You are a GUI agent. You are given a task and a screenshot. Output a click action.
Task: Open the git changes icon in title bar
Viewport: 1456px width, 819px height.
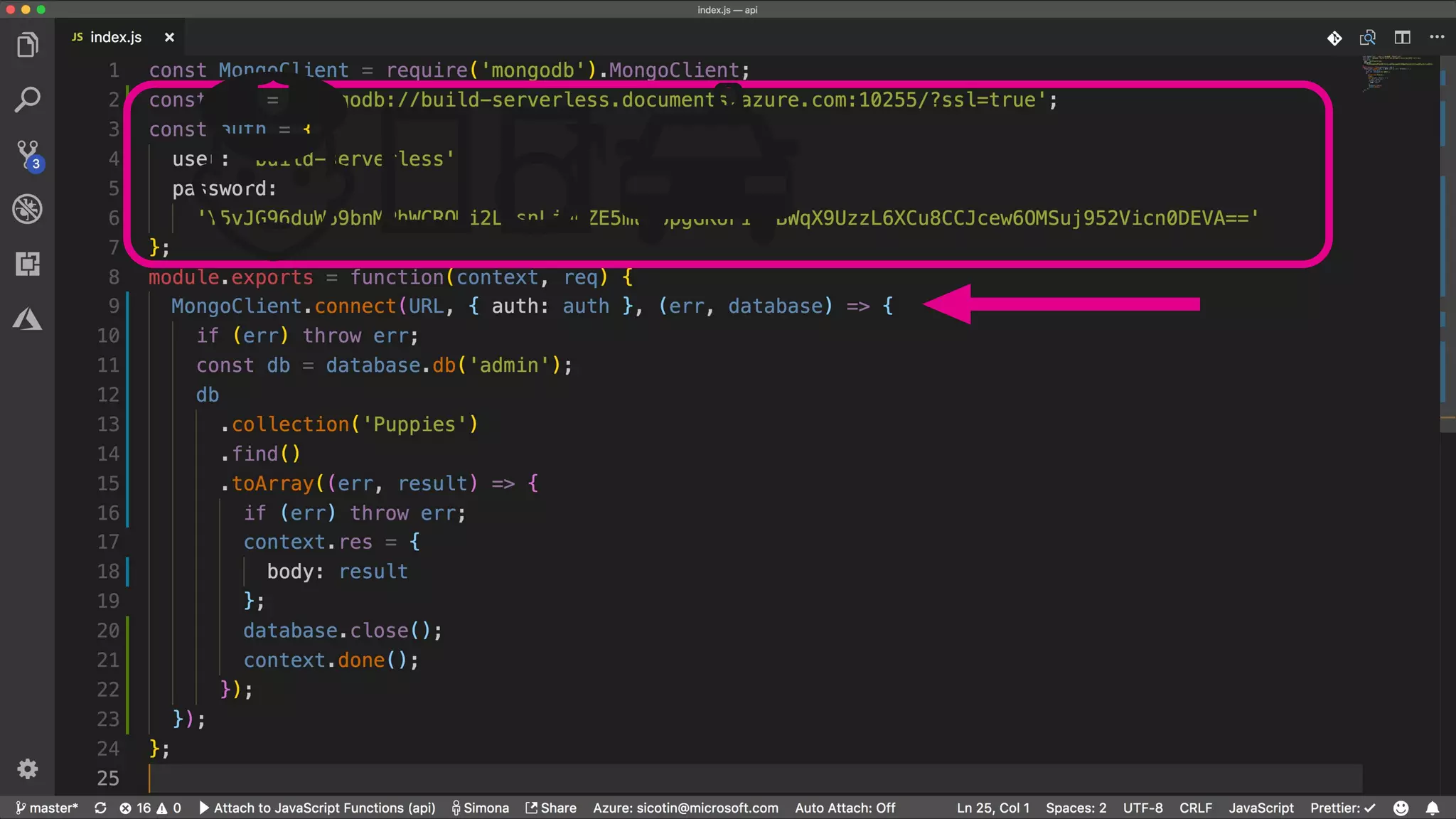(x=1334, y=38)
